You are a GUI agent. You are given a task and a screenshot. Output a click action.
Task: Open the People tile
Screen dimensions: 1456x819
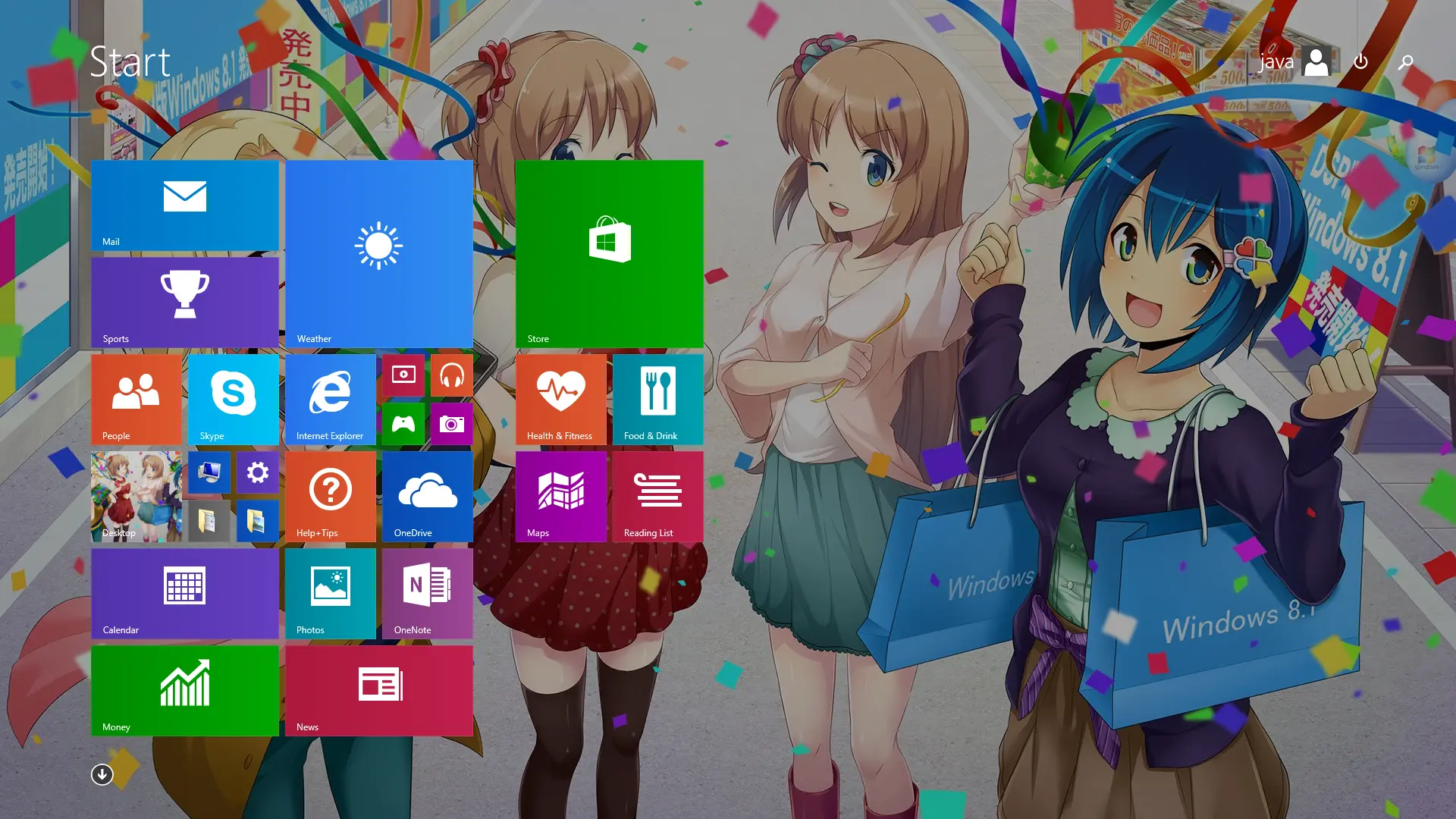point(136,399)
